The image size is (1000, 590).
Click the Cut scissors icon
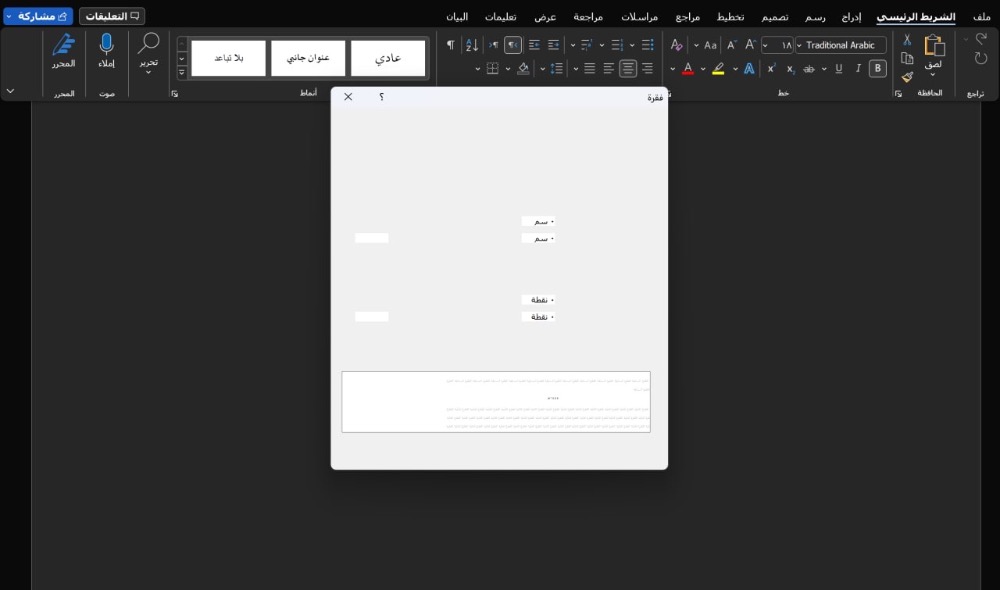click(907, 40)
